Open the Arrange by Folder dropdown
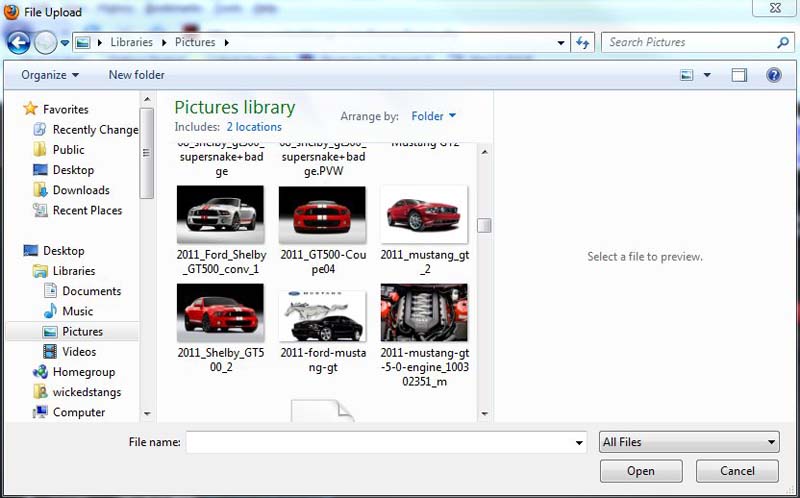Viewport: 800px width, 498px height. pos(433,116)
